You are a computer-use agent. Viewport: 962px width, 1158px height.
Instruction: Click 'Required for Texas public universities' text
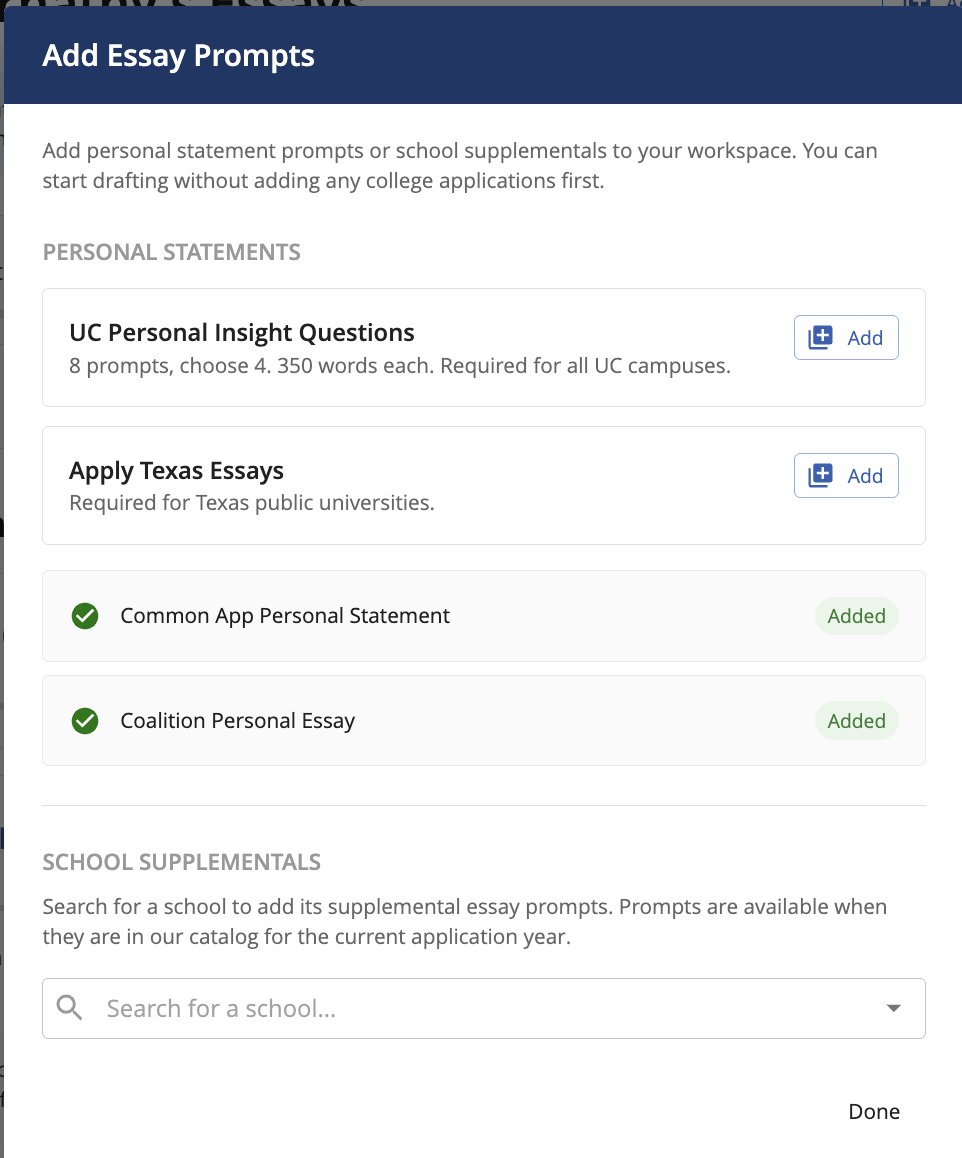coord(251,503)
